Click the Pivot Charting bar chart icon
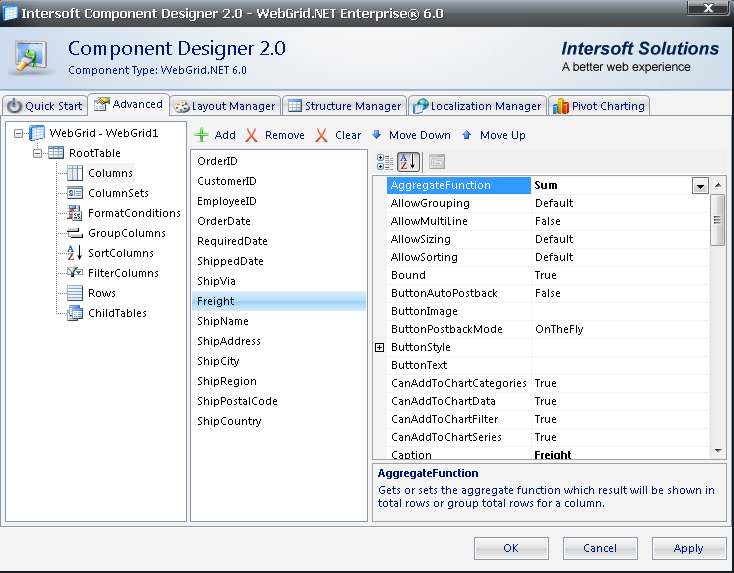 click(x=561, y=106)
